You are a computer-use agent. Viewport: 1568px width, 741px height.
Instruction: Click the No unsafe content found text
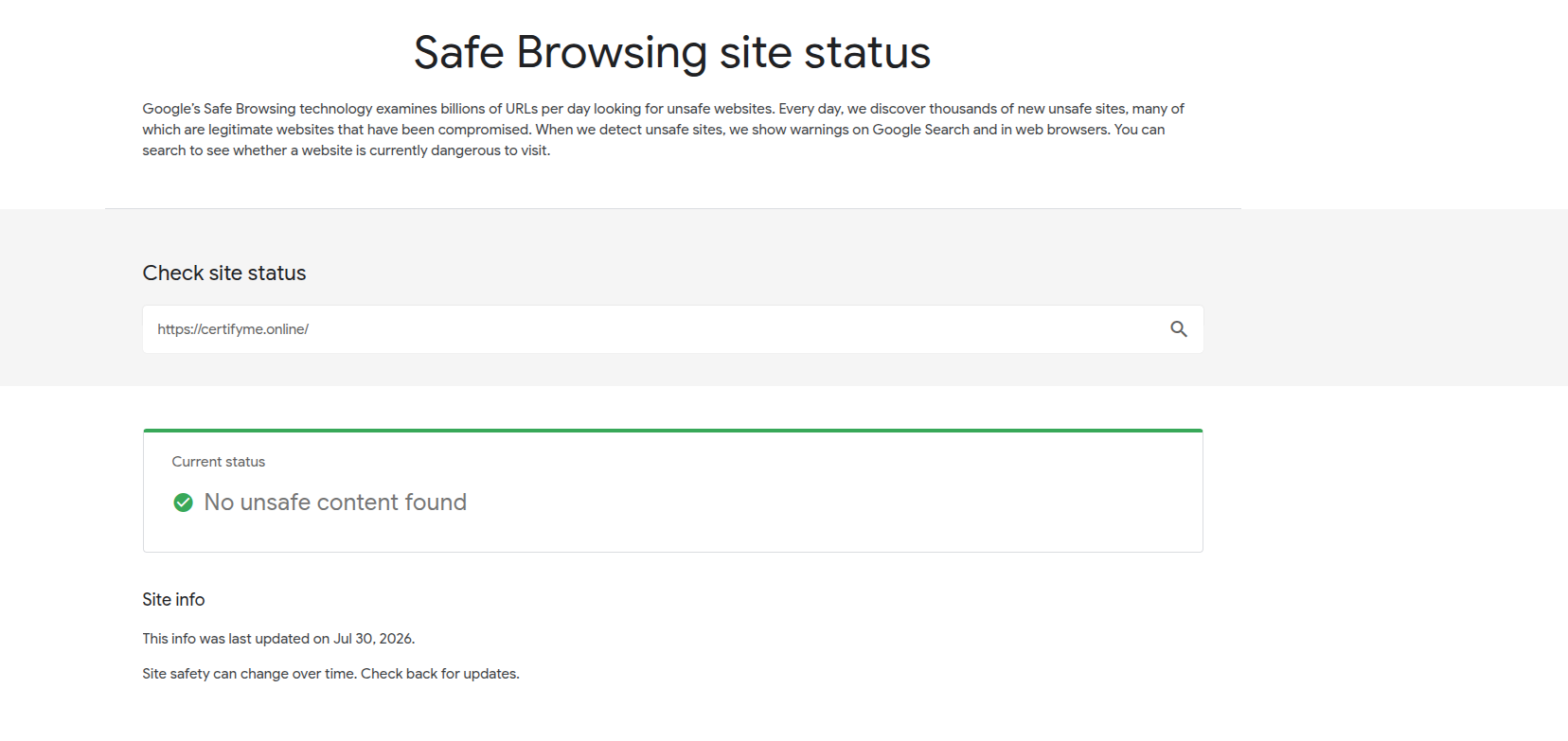(335, 503)
